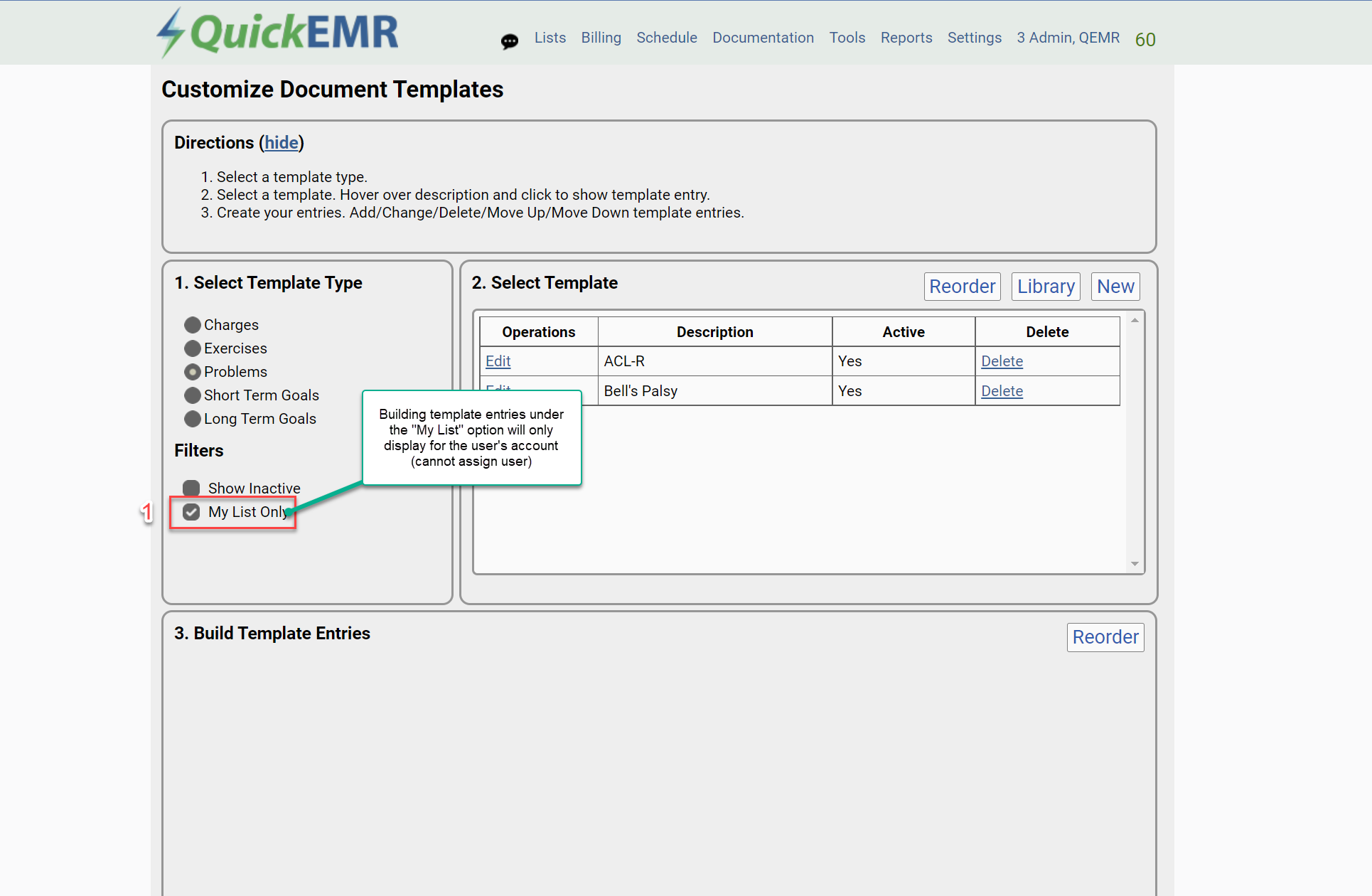This screenshot has height=896, width=1372.
Task: Open the Admin, QEMR user menu
Action: tap(1068, 38)
